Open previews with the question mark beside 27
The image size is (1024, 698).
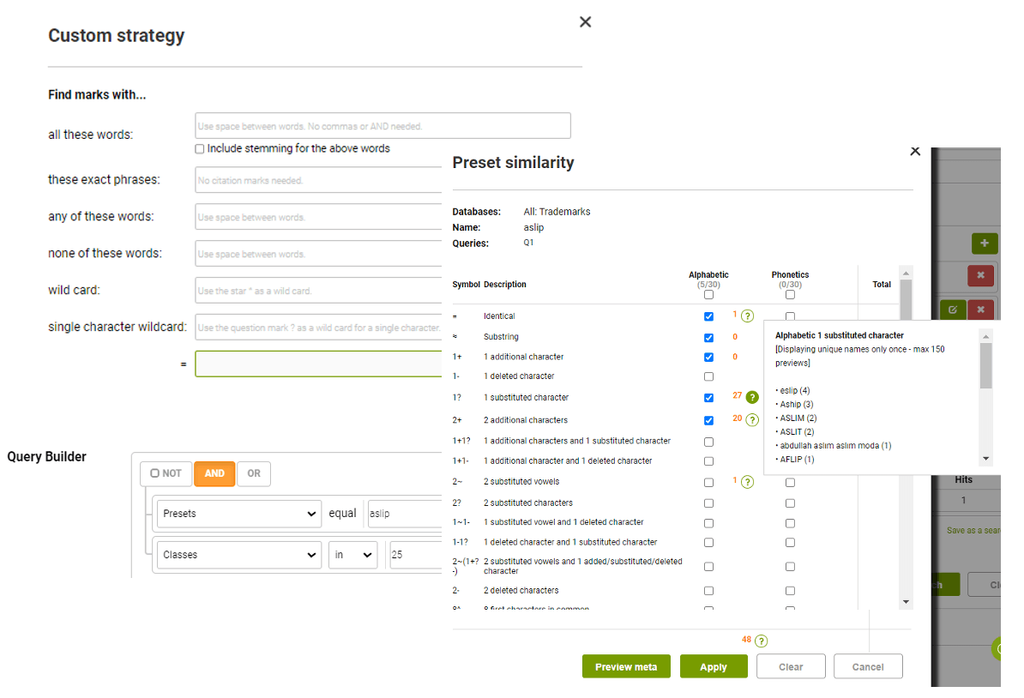coord(752,397)
